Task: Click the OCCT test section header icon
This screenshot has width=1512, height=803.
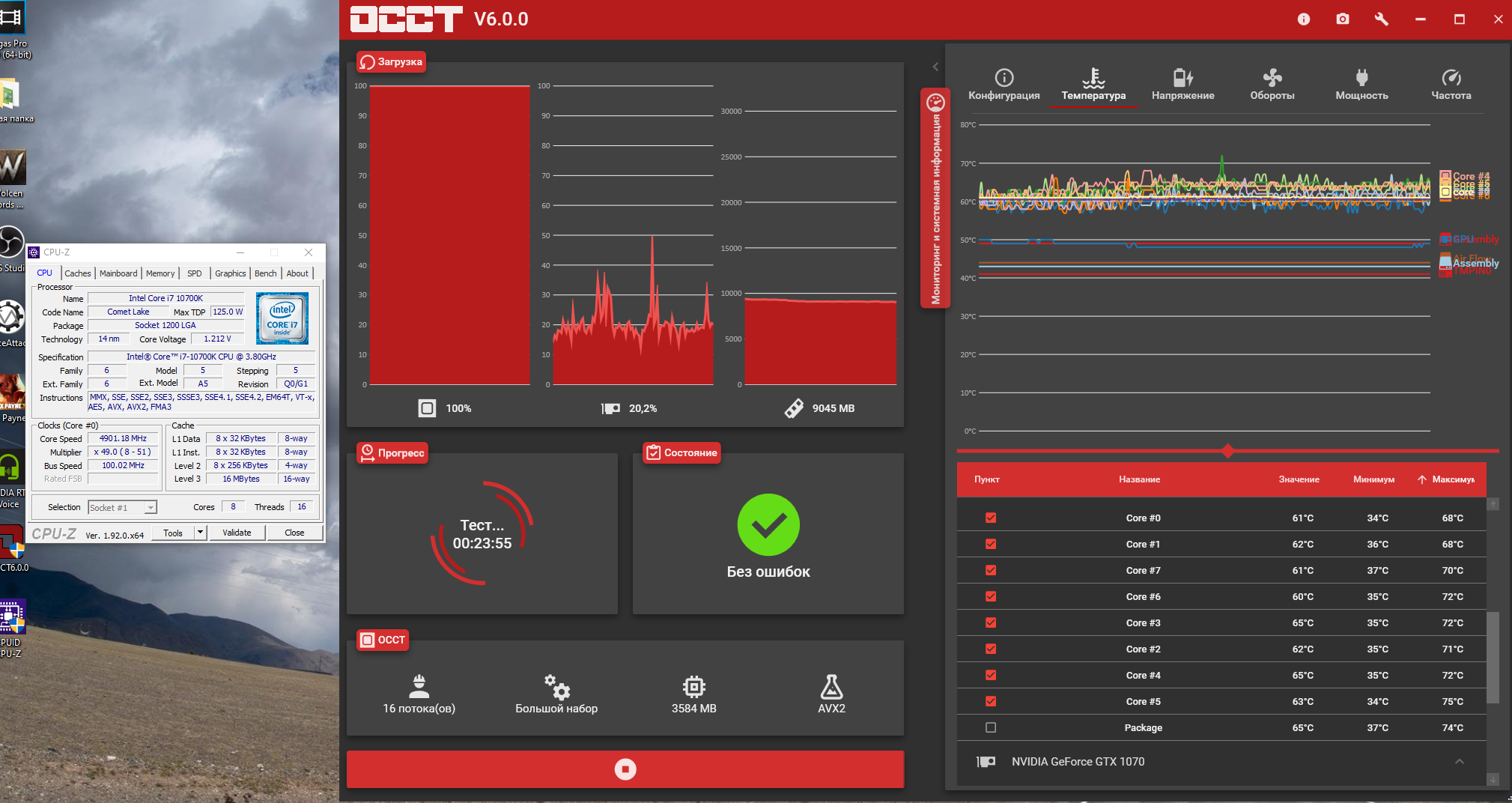Action: click(x=367, y=640)
